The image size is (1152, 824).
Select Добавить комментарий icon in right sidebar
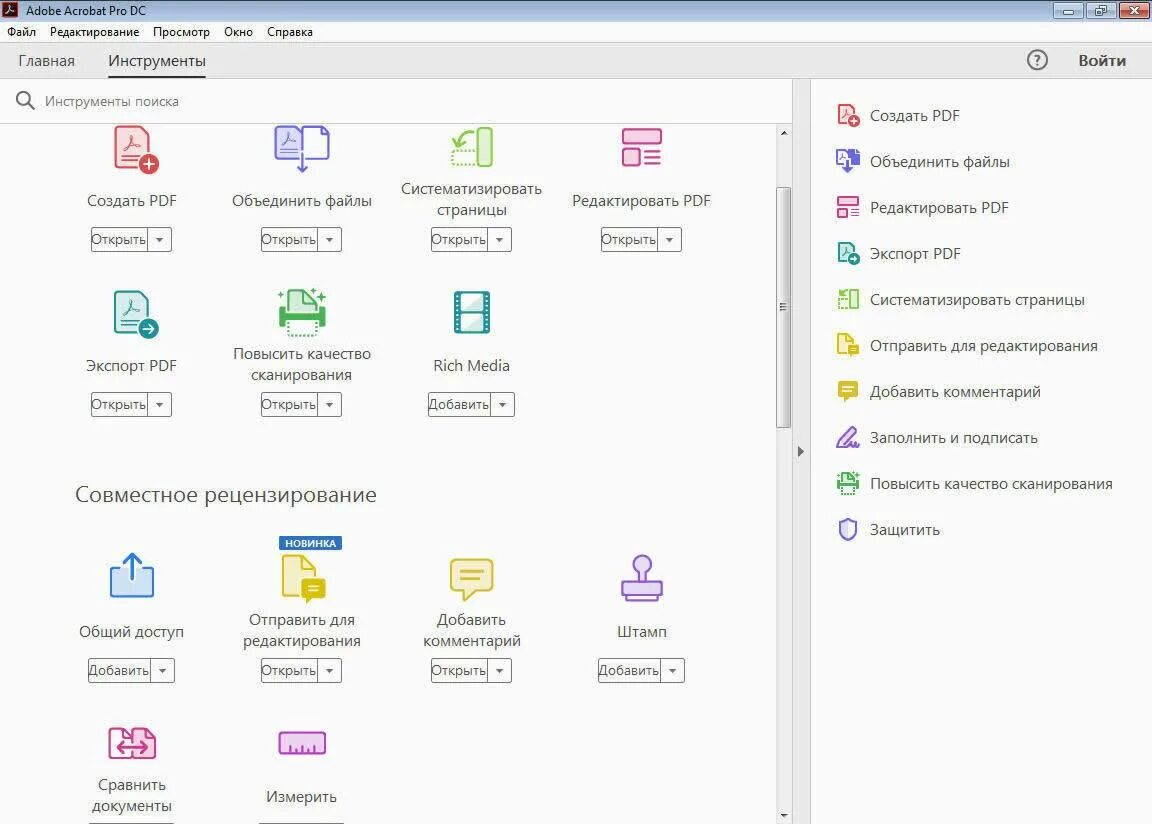point(848,391)
